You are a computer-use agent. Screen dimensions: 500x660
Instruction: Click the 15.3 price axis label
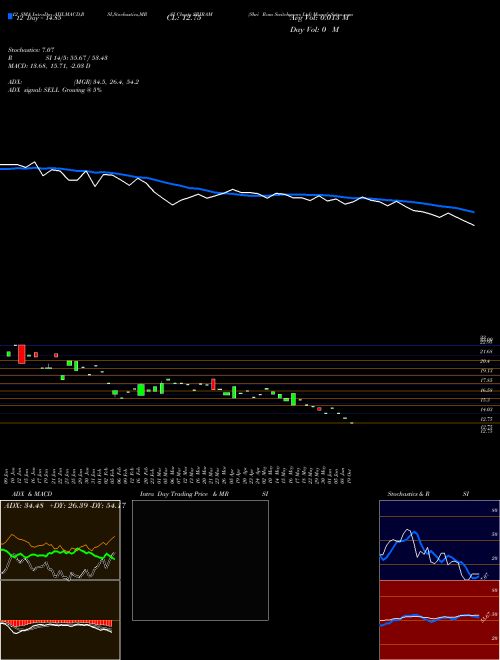pyautogui.click(x=485, y=400)
